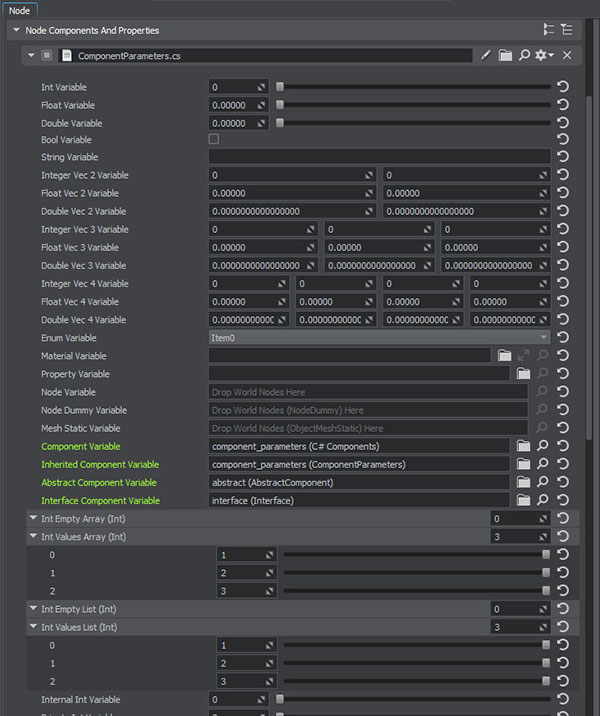This screenshot has width=600, height=716.
Task: Open folder browser for Abstract Component Variable
Action: [523, 482]
